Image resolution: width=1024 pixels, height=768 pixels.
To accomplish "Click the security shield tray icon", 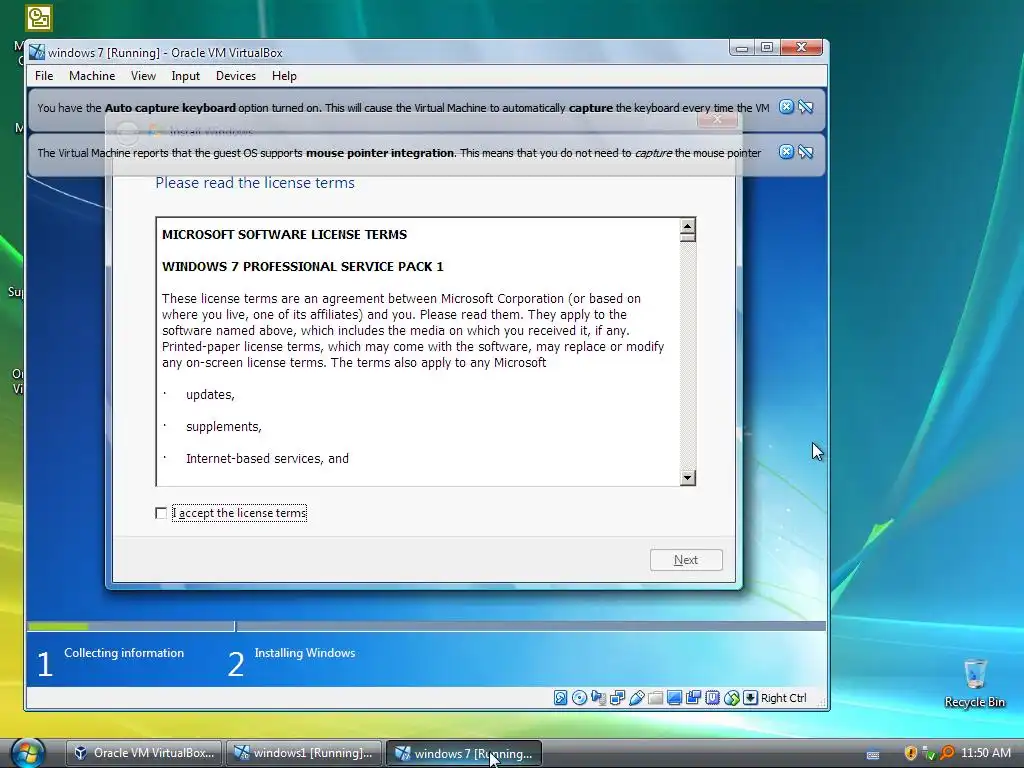I will [x=910, y=753].
